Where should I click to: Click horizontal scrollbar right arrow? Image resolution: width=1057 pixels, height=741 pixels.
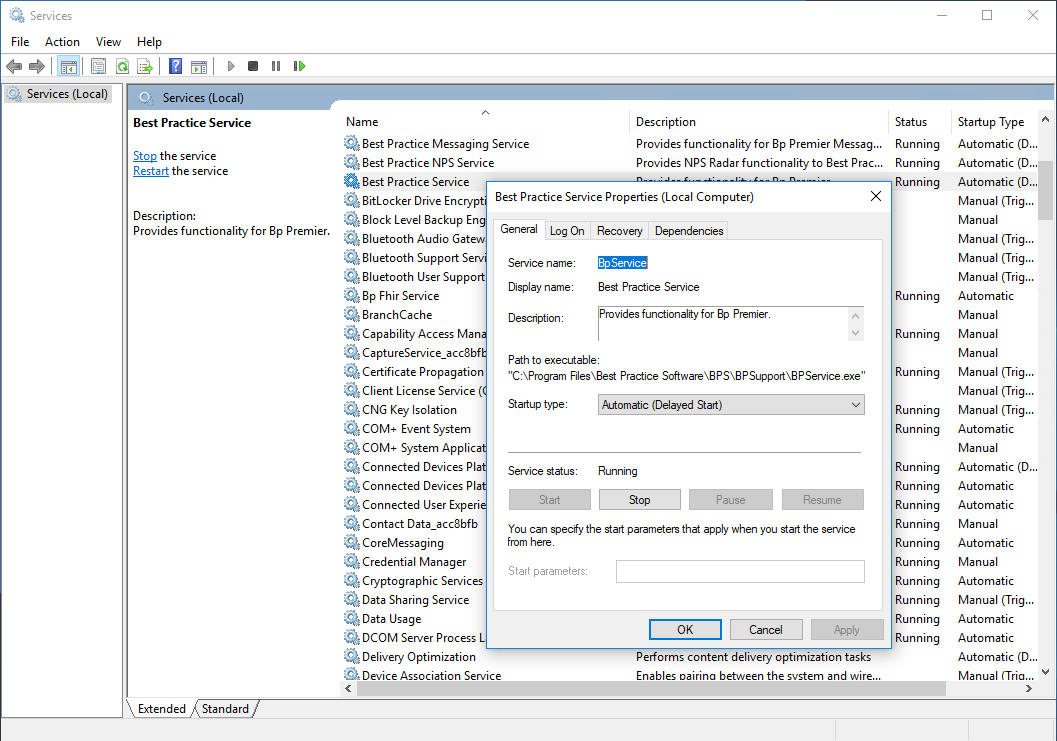(1029, 688)
